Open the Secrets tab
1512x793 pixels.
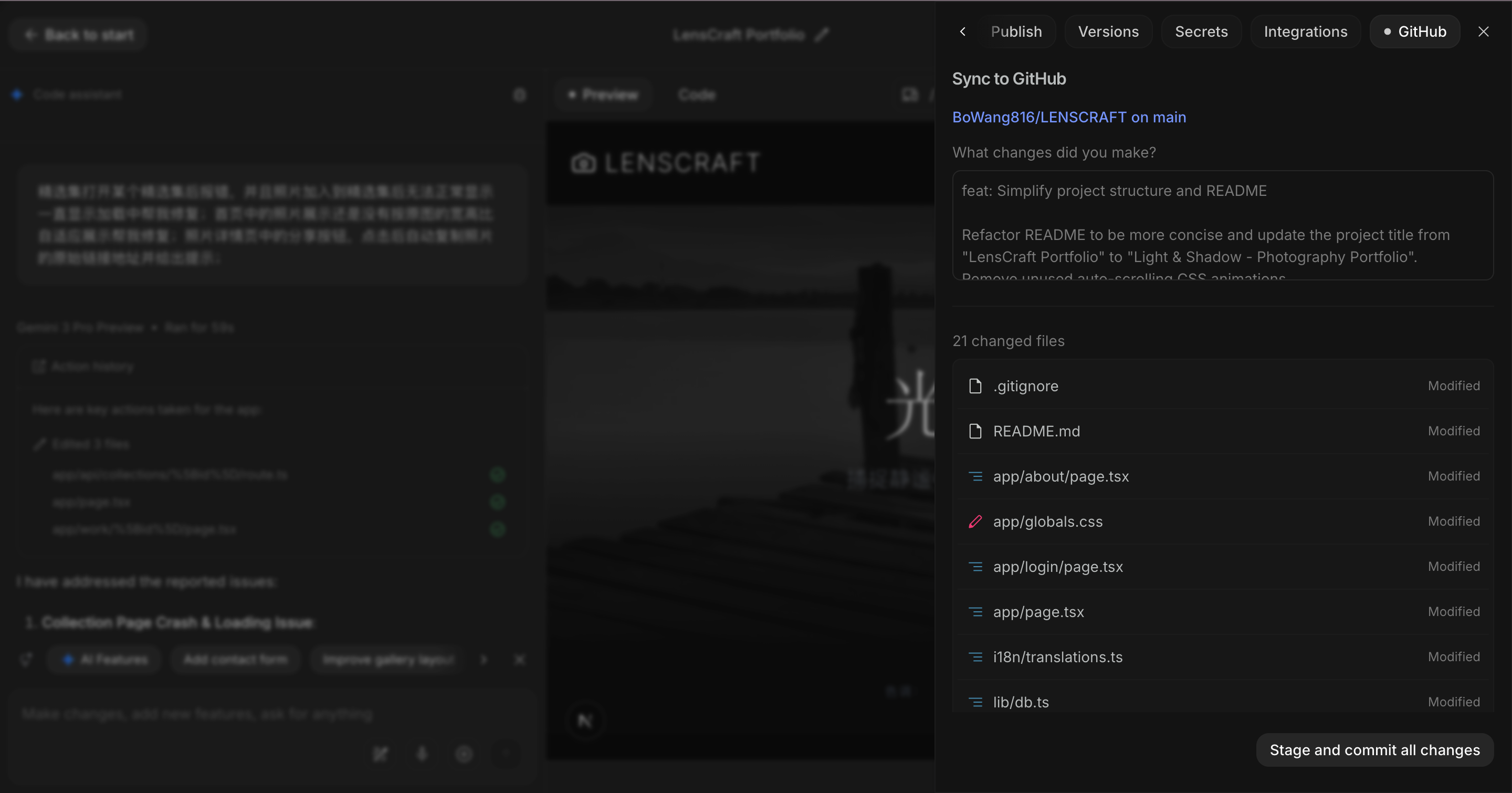click(x=1201, y=32)
